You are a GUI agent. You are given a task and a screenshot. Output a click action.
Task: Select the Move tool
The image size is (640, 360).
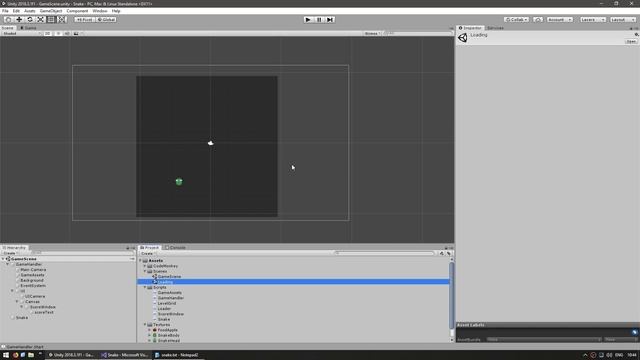pyautogui.click(x=19, y=20)
